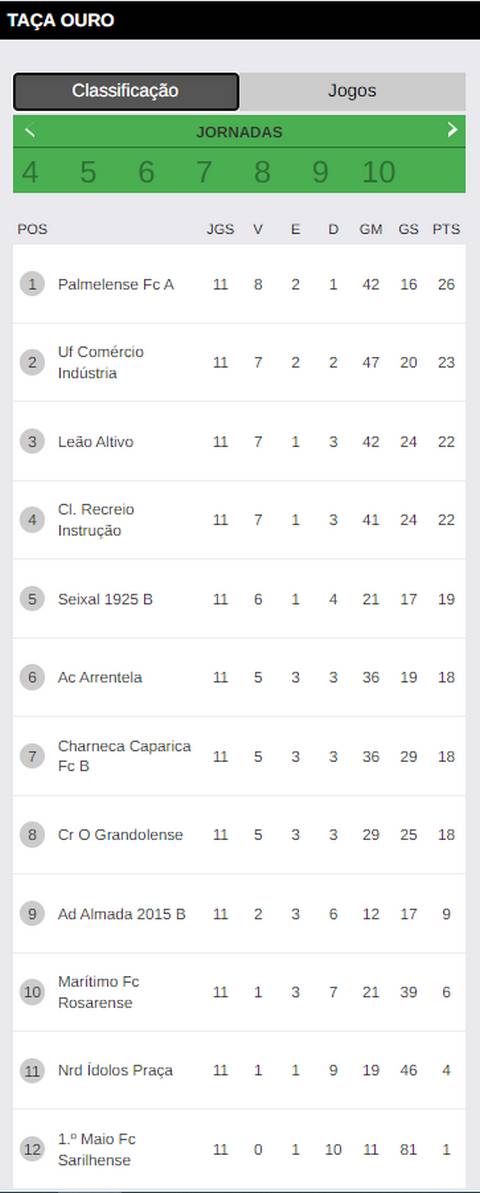The height and width of the screenshot is (1193, 480).
Task: Open the Classificação tab
Action: pyautogui.click(x=126, y=91)
